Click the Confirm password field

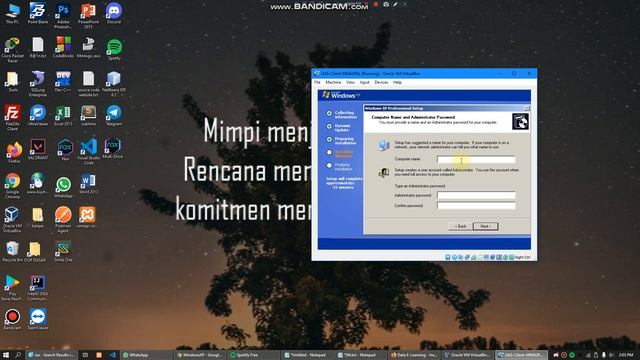[476, 205]
